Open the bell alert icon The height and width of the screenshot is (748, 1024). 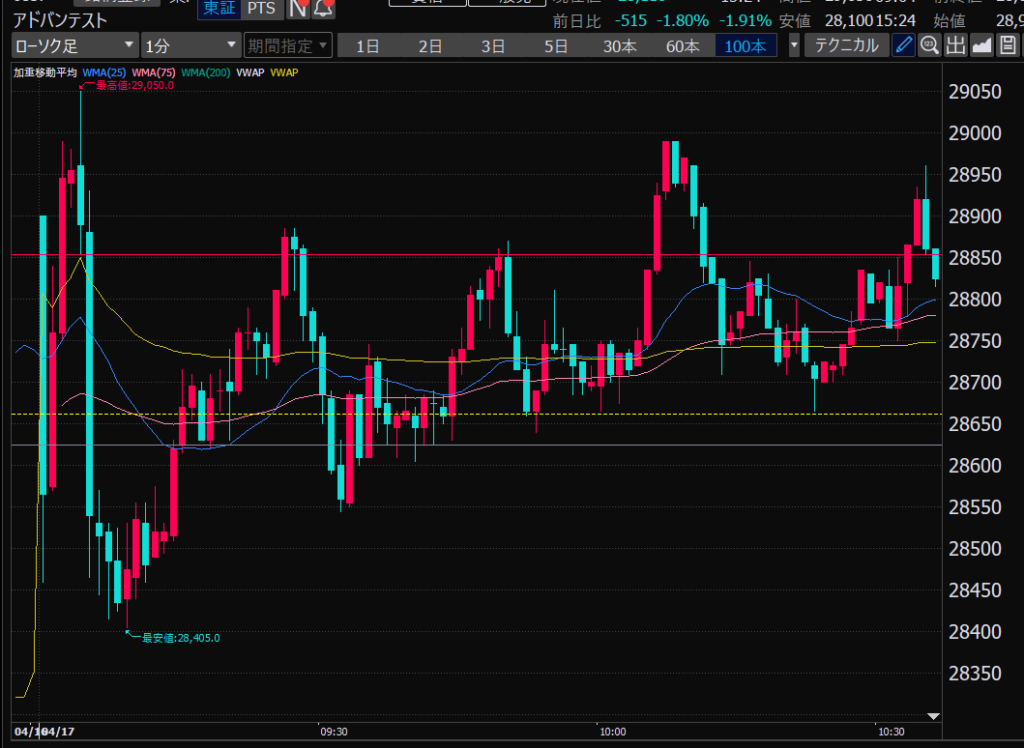[x=323, y=8]
